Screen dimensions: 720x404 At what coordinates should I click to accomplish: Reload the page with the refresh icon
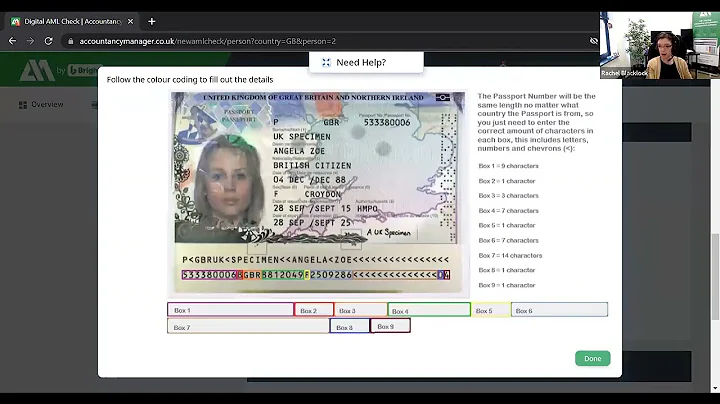point(48,41)
